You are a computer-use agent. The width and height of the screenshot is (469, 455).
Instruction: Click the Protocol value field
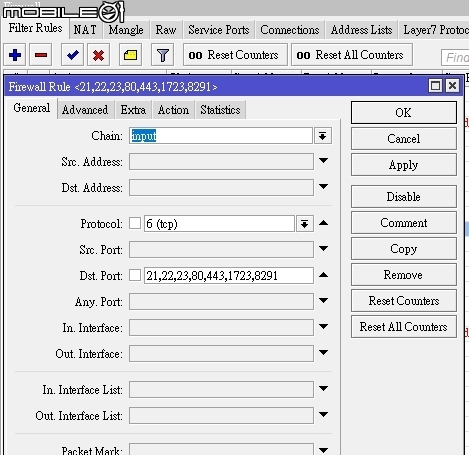pos(219,223)
